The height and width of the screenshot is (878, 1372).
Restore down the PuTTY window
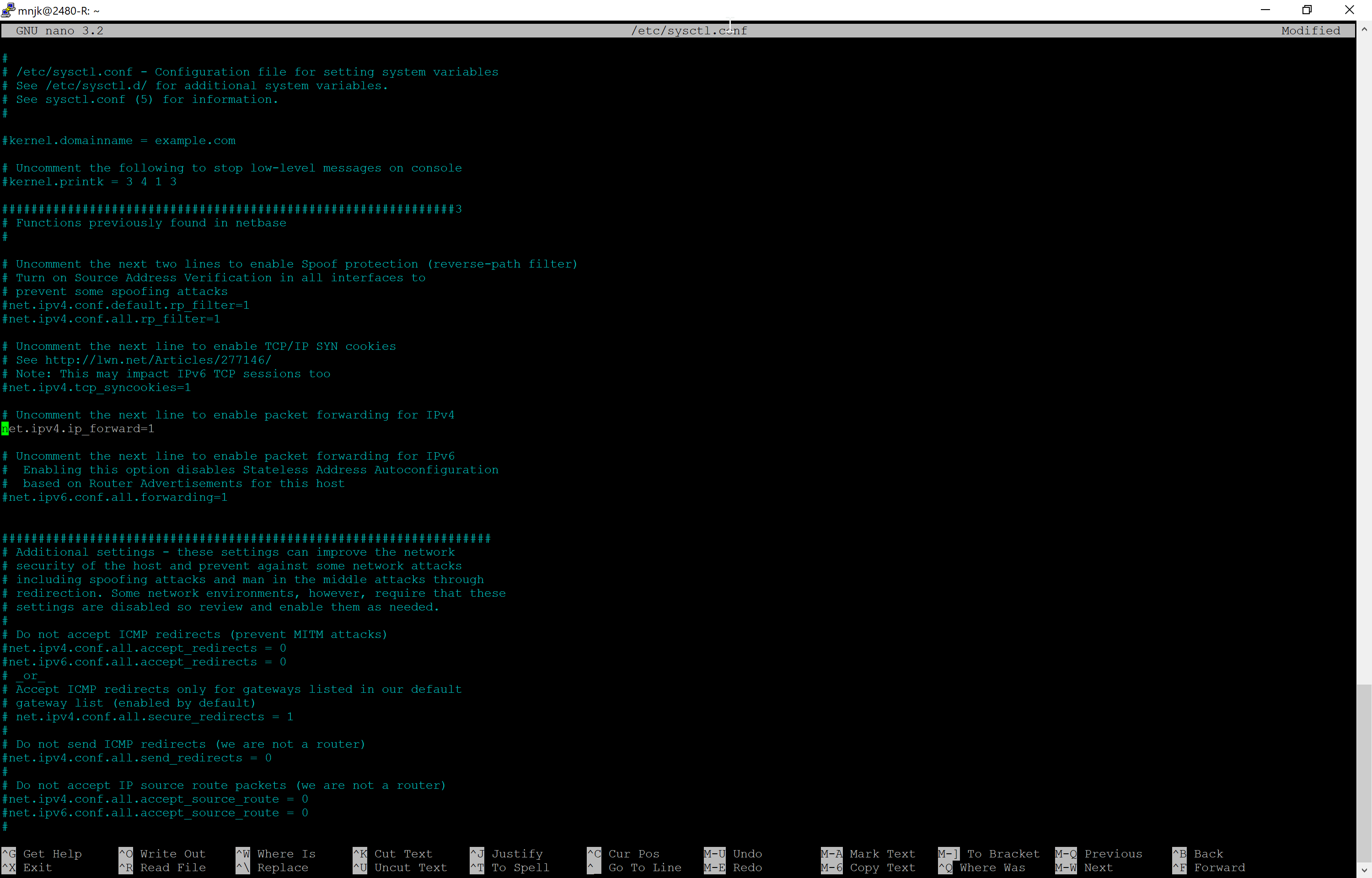click(1307, 10)
